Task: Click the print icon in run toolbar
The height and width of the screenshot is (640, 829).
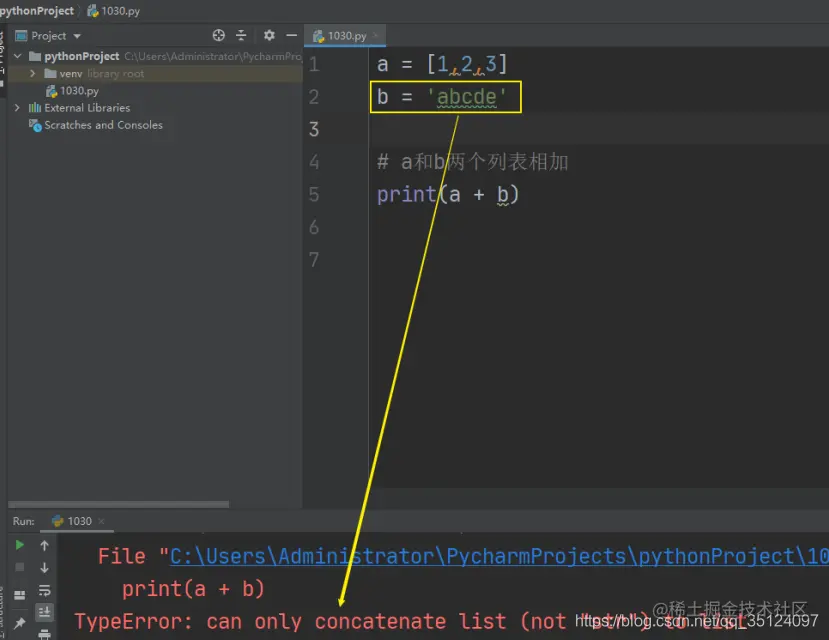Action: 44,634
